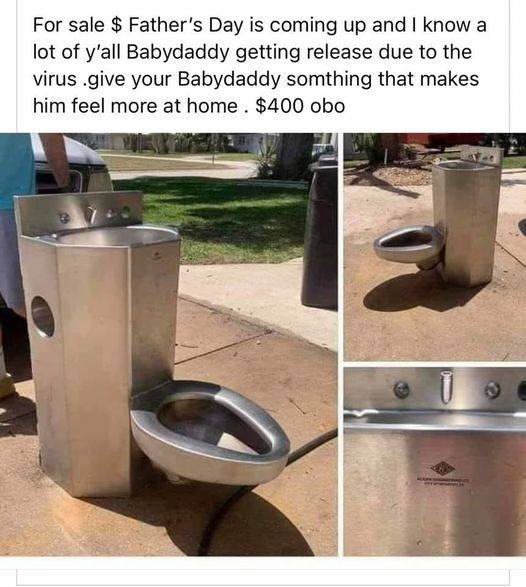Click the text "him feel more at home"
This screenshot has width=526, height=587.
point(135,106)
